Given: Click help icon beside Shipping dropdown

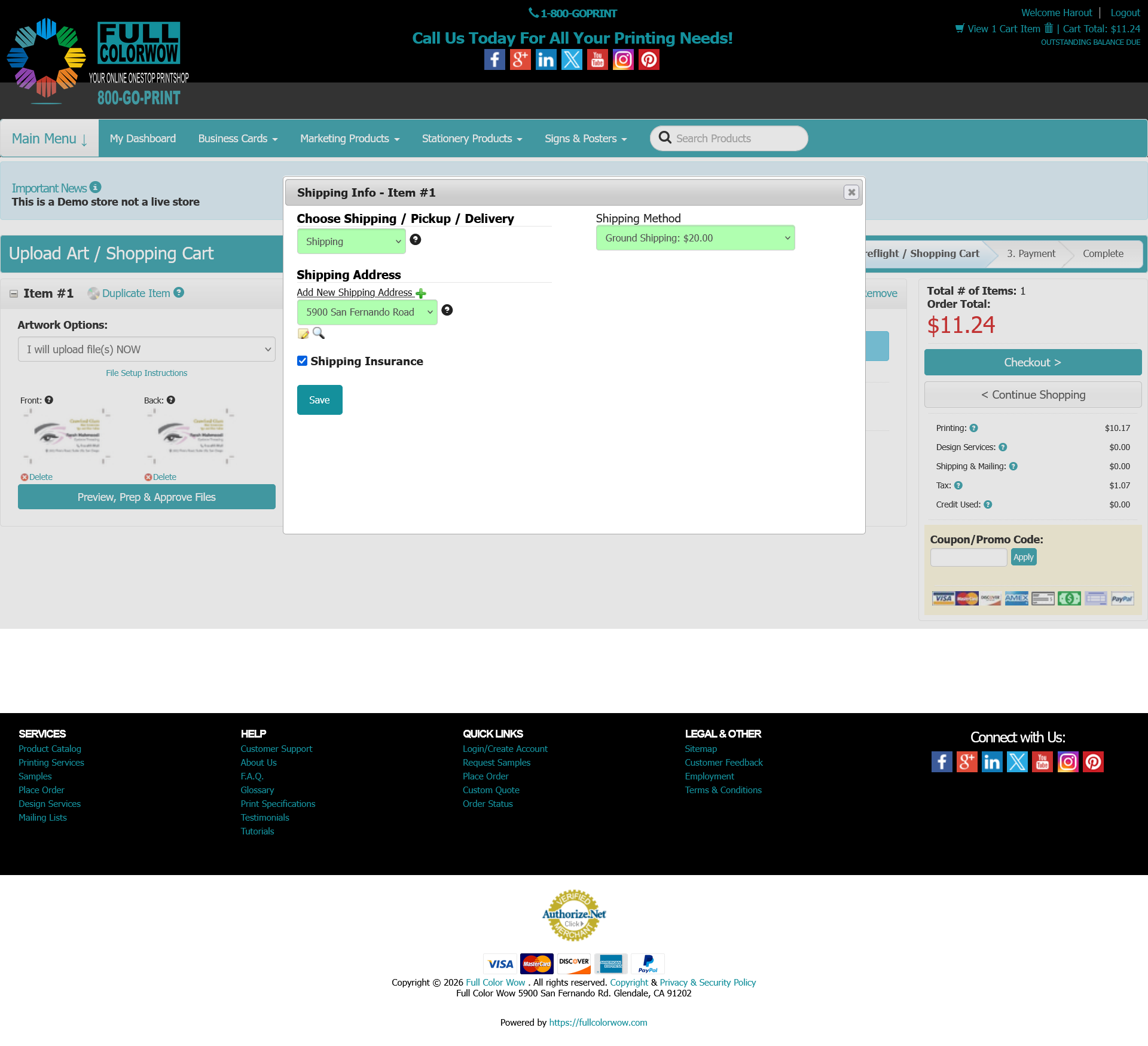Looking at the screenshot, I should tap(416, 240).
